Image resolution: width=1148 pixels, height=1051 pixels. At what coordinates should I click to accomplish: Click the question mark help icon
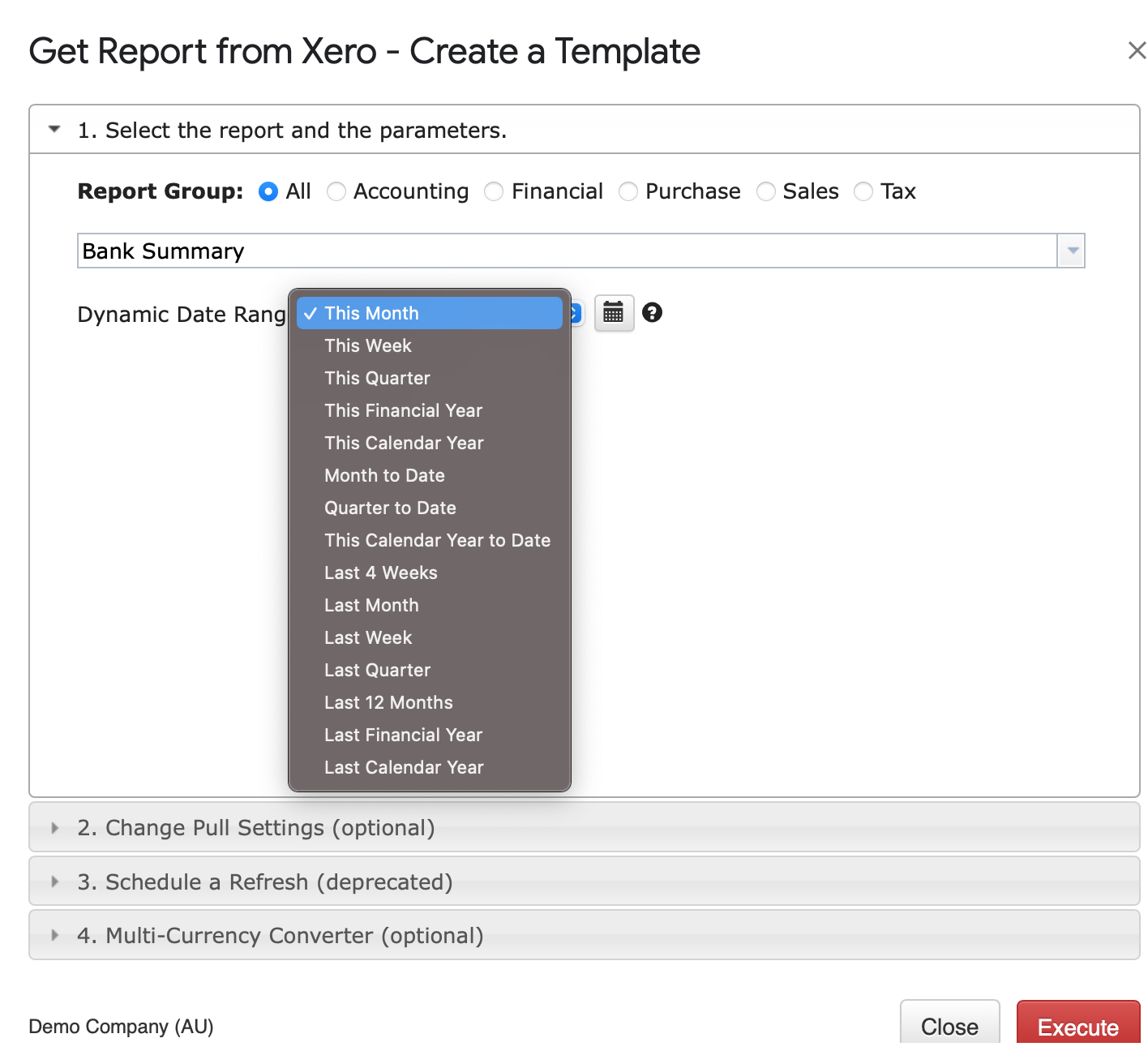(x=652, y=312)
